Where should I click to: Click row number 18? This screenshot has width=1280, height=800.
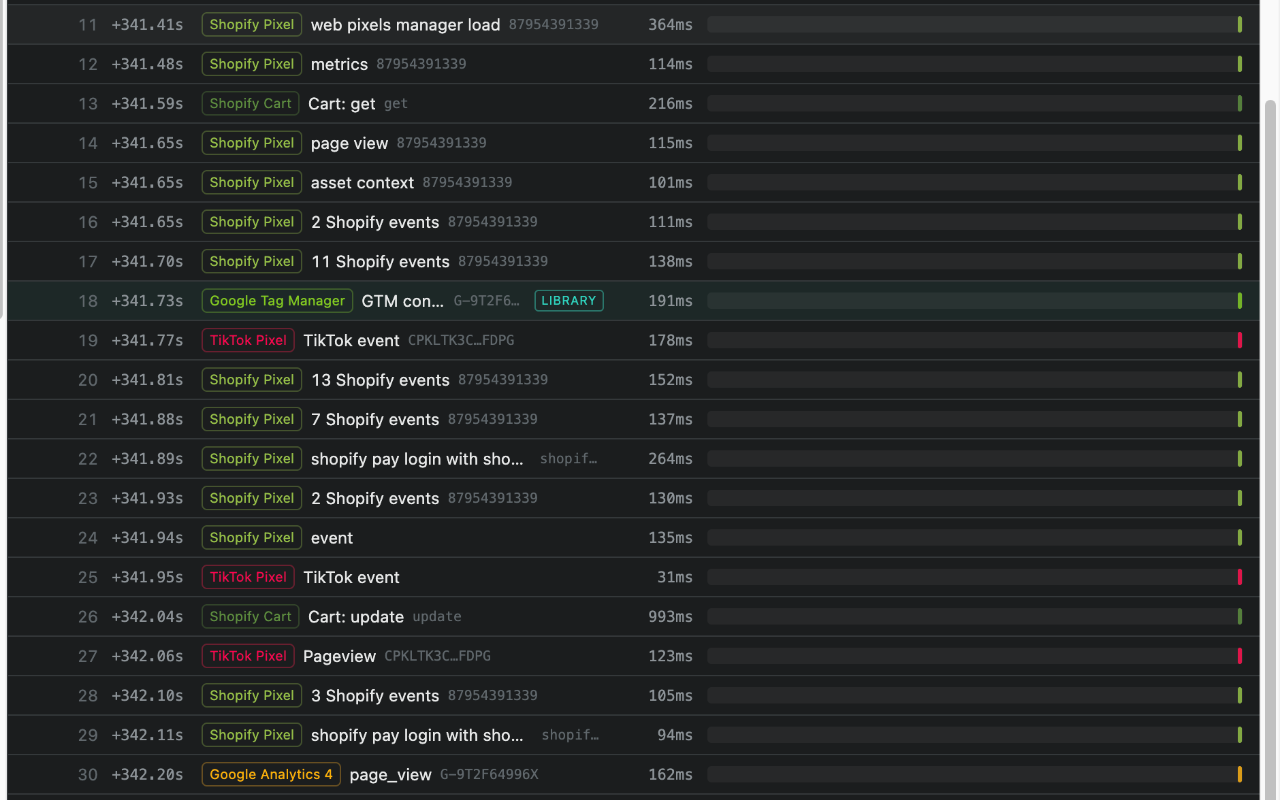tap(88, 300)
